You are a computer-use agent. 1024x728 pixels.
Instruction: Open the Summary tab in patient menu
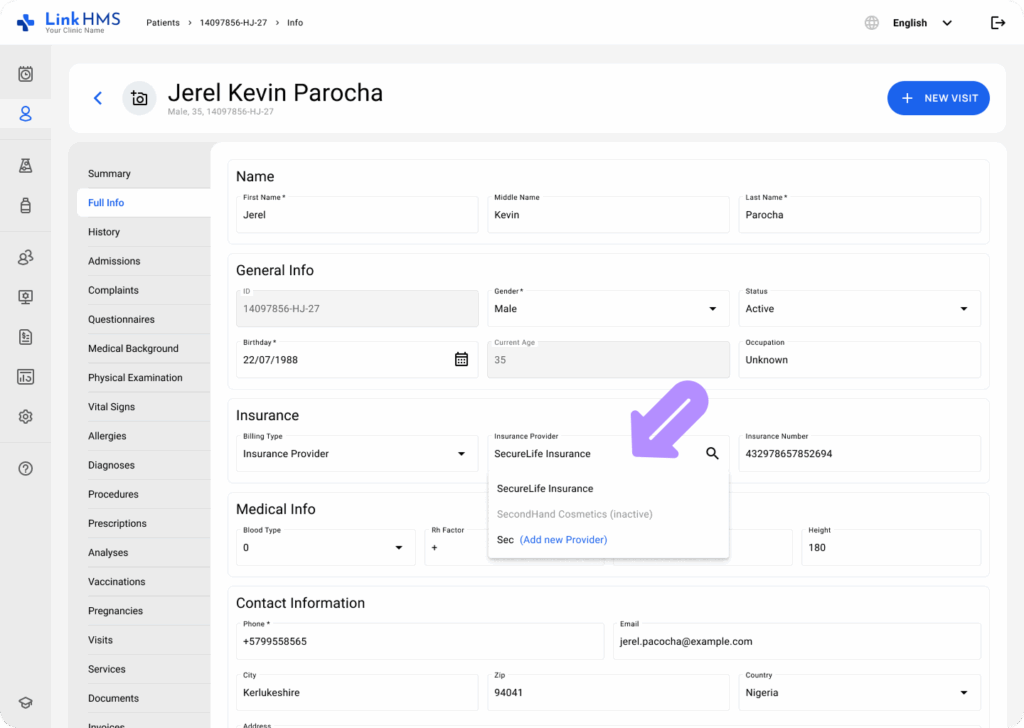point(110,174)
